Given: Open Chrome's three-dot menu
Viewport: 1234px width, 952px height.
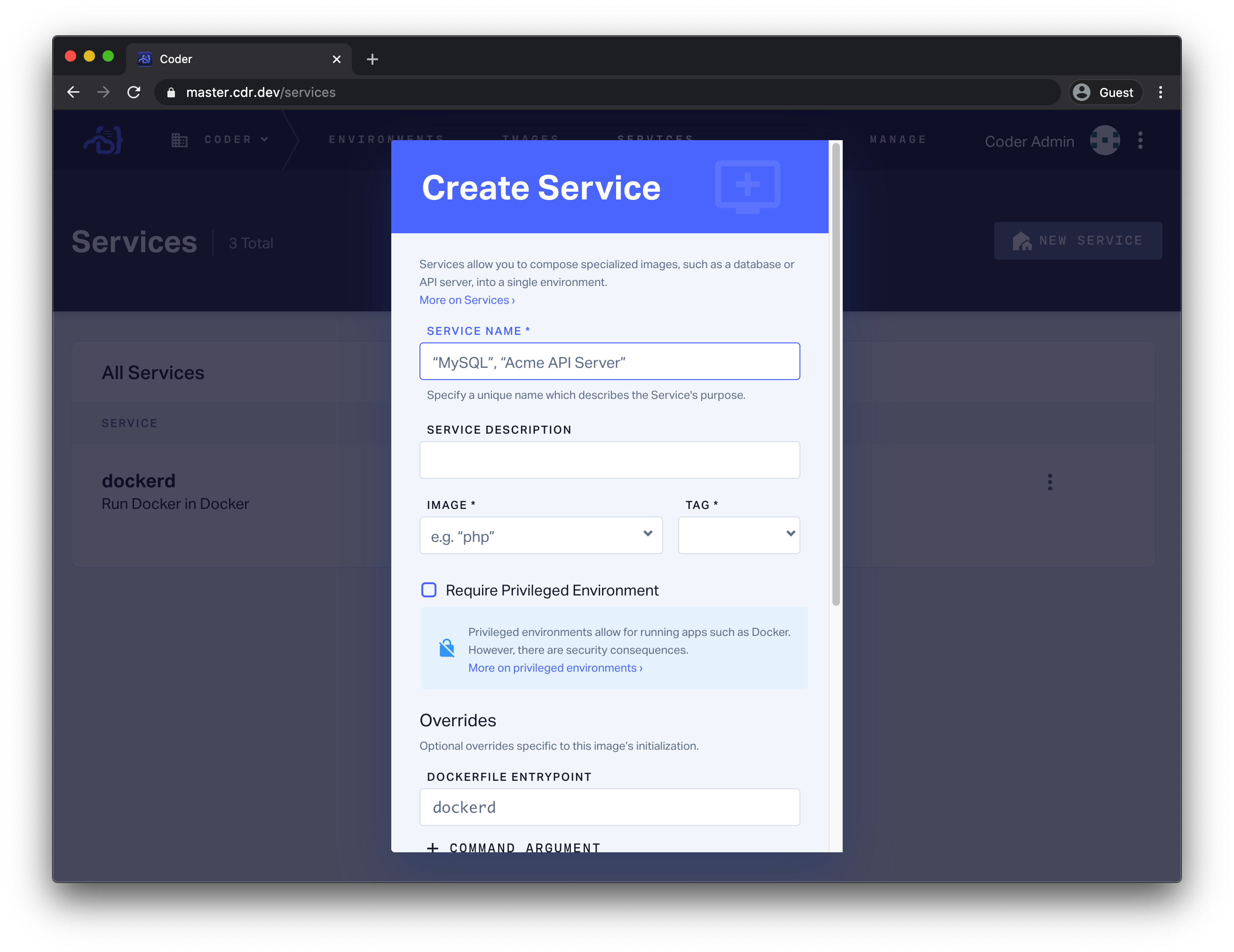Looking at the screenshot, I should coord(1160,92).
